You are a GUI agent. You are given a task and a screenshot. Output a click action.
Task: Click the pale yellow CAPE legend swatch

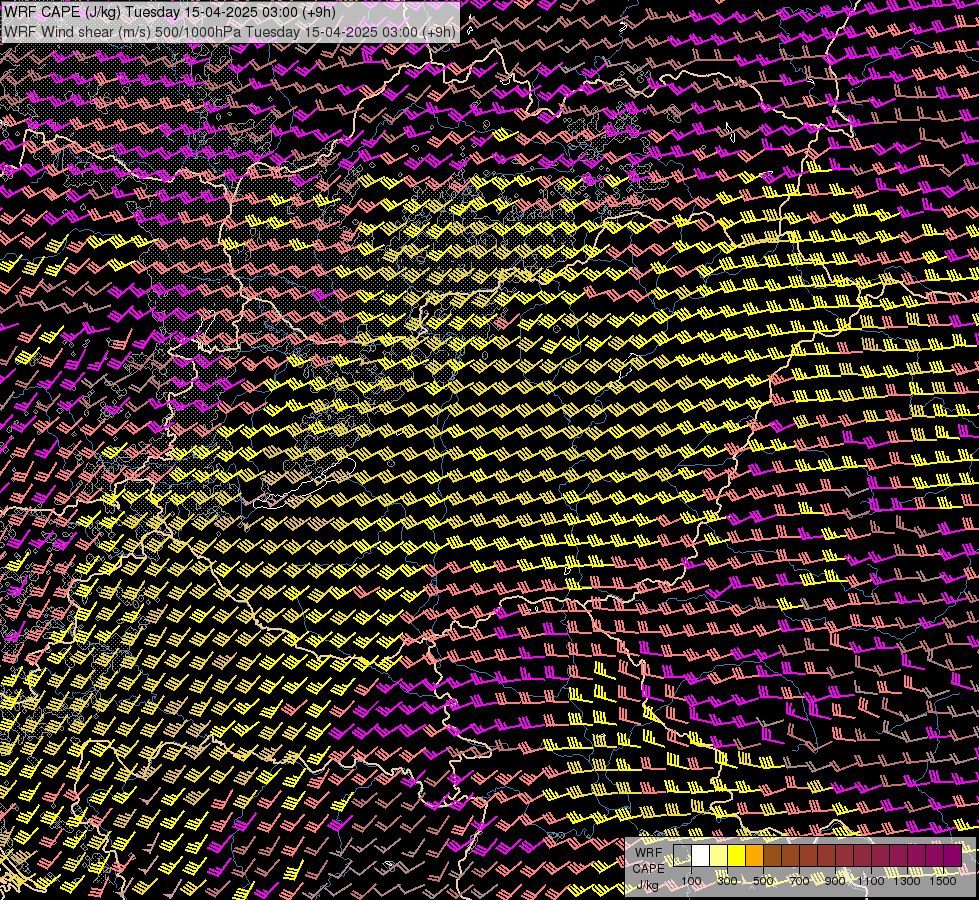coord(719,856)
